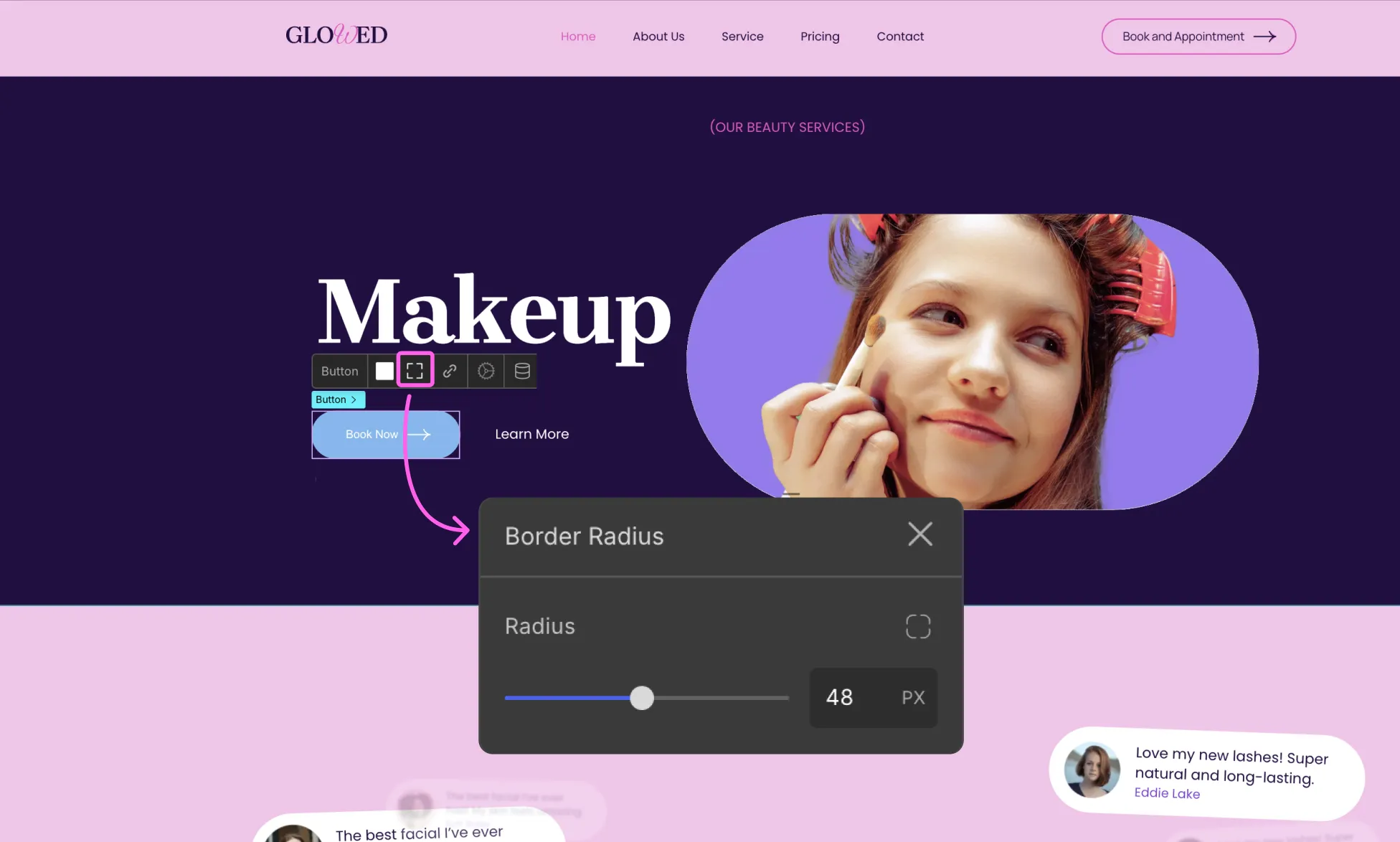Click the Radius label in panel
Screen dimensions: 1400x842
click(x=540, y=626)
